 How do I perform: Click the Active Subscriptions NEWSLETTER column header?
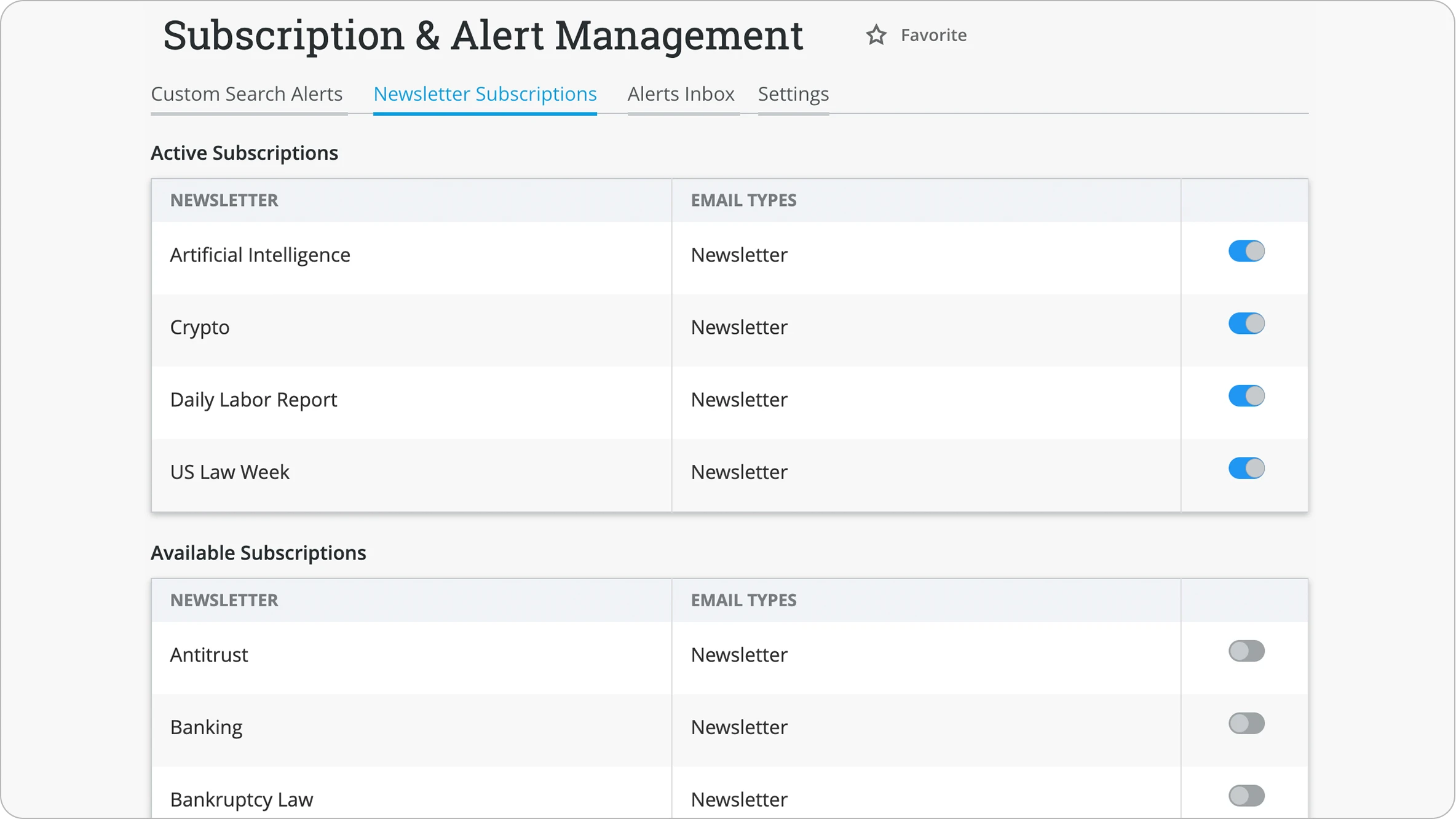click(224, 200)
